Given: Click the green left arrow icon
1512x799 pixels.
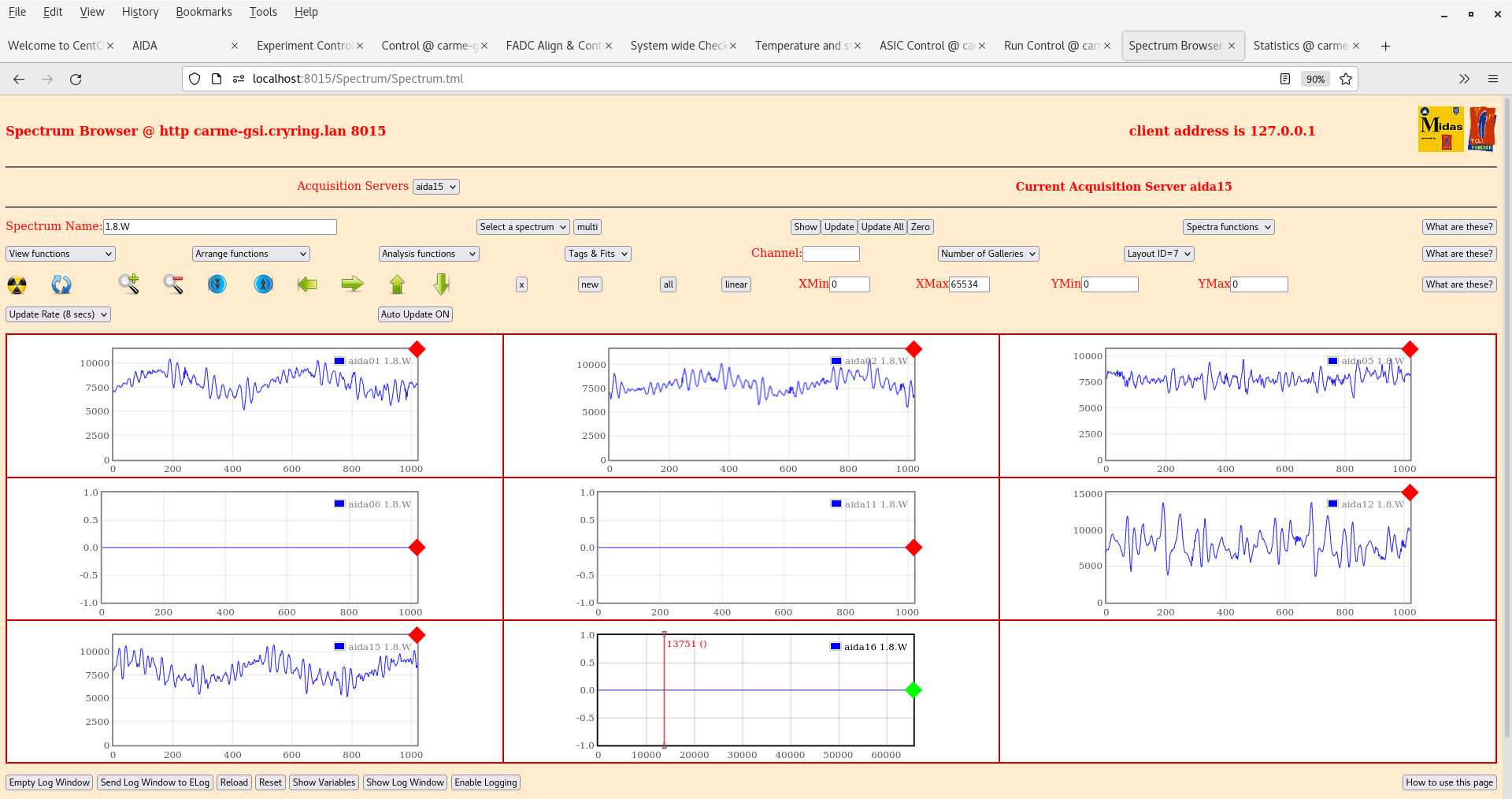Looking at the screenshot, I should pos(307,284).
